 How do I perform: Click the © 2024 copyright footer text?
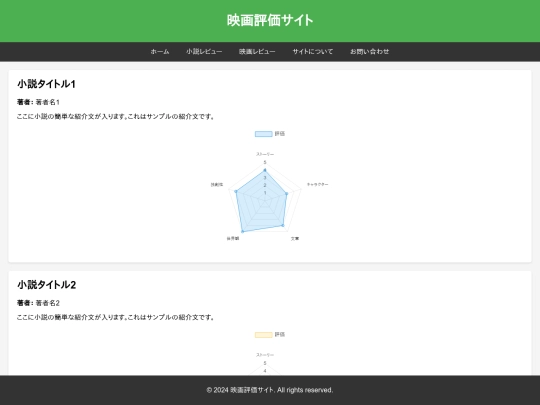point(270,390)
